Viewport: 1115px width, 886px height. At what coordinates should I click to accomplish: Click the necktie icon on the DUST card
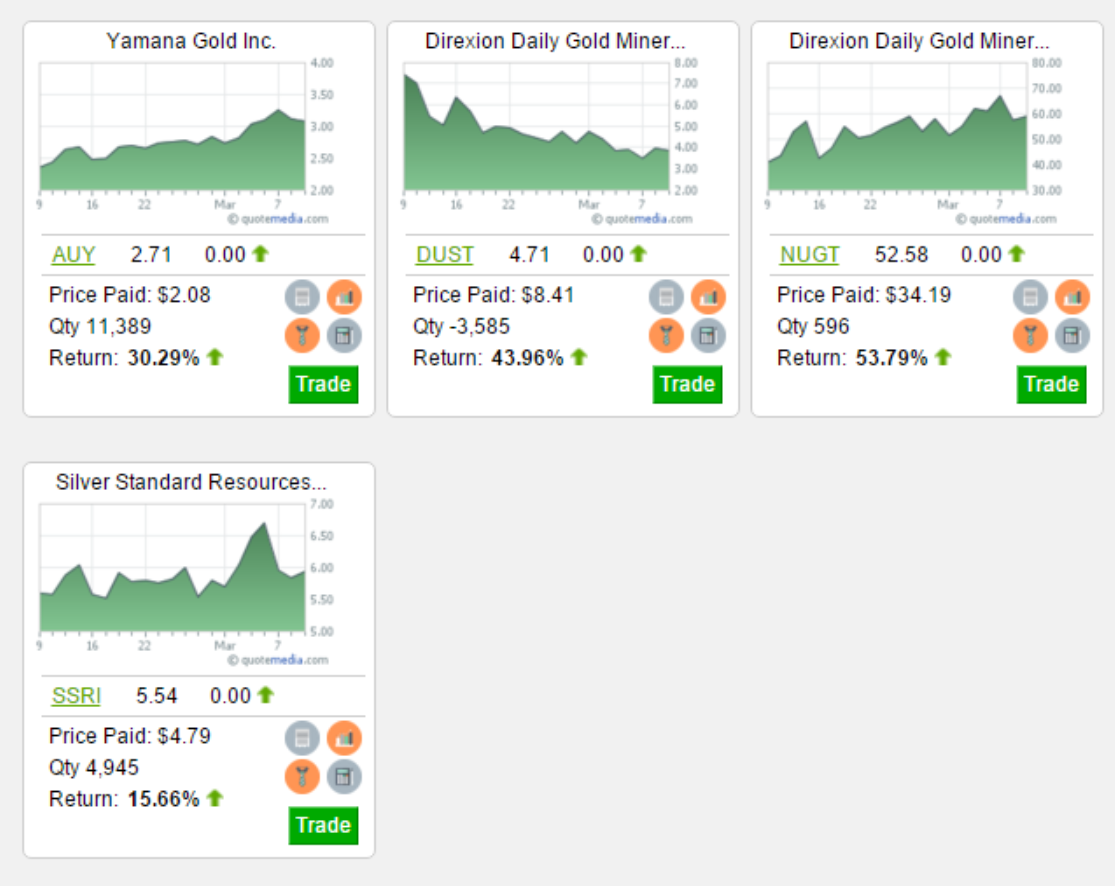(x=666, y=336)
